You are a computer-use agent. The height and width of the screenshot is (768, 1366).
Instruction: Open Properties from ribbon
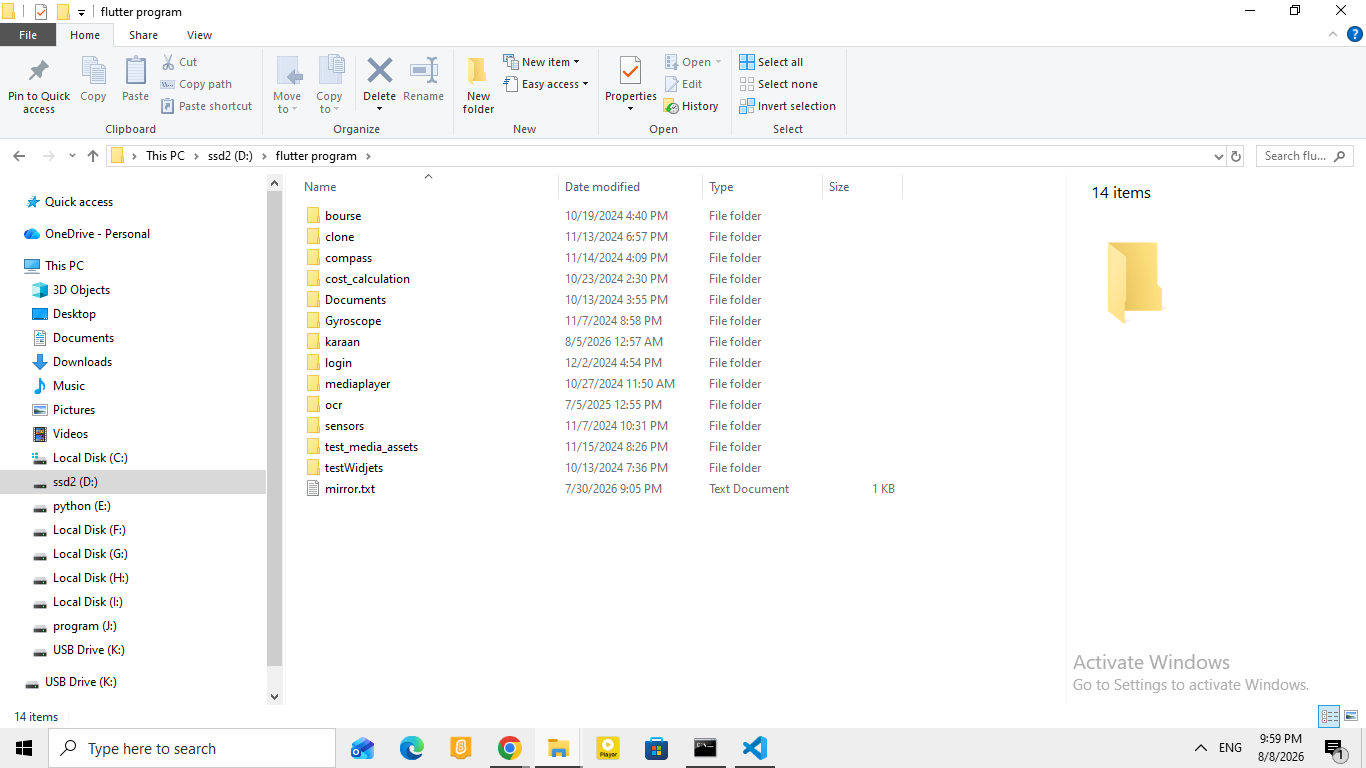tap(630, 85)
